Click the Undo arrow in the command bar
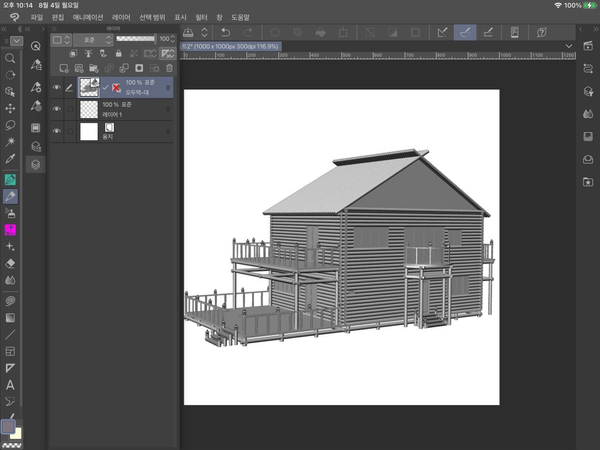 point(227,33)
